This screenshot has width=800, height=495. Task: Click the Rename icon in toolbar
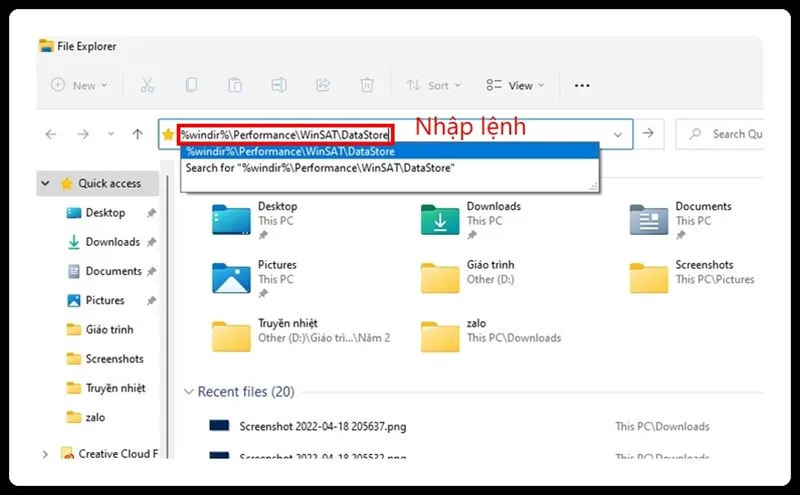click(279, 85)
